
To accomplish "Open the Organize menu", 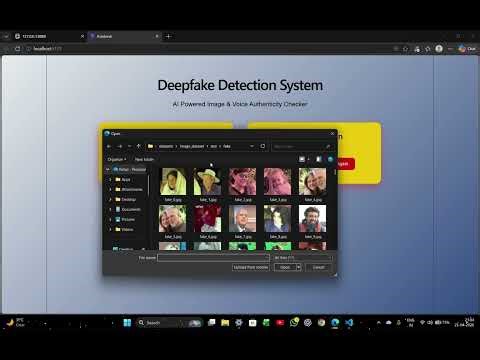I will click(116, 159).
